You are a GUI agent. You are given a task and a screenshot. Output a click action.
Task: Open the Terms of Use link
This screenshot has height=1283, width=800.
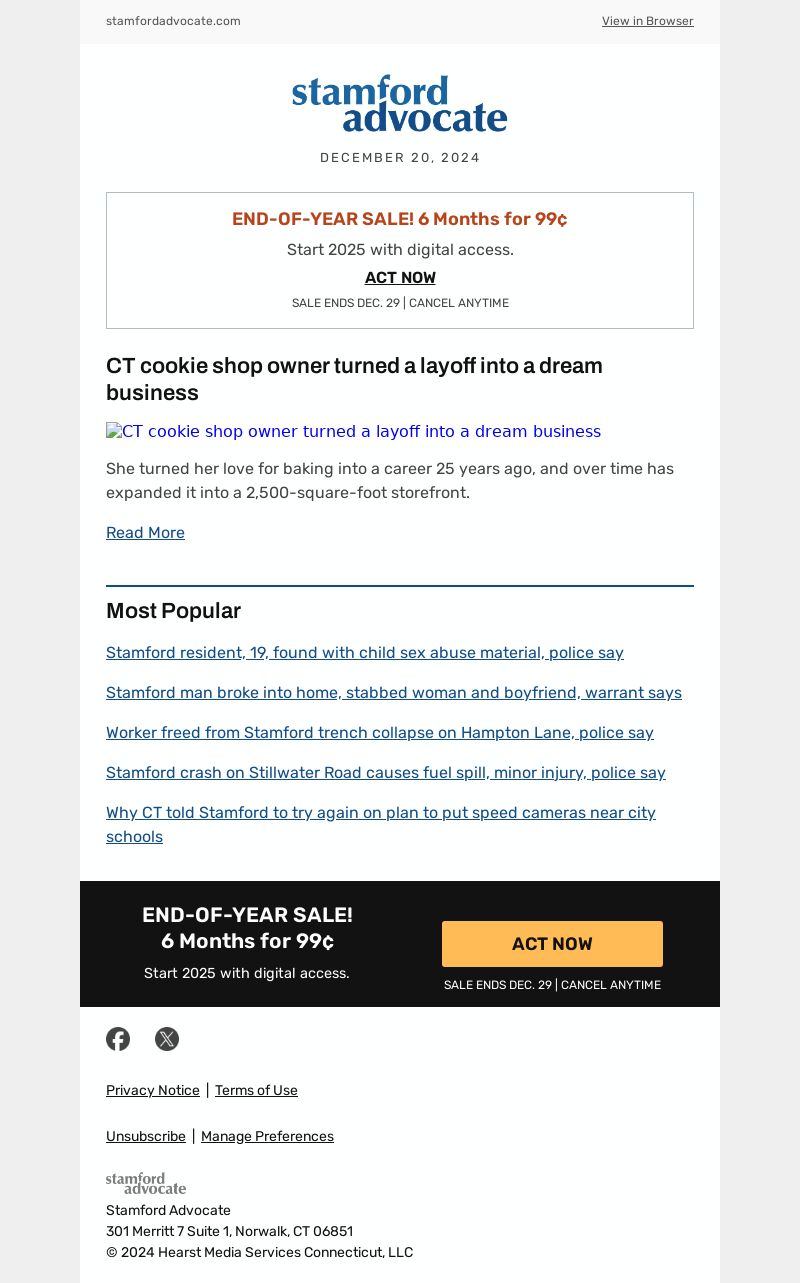click(x=256, y=1090)
